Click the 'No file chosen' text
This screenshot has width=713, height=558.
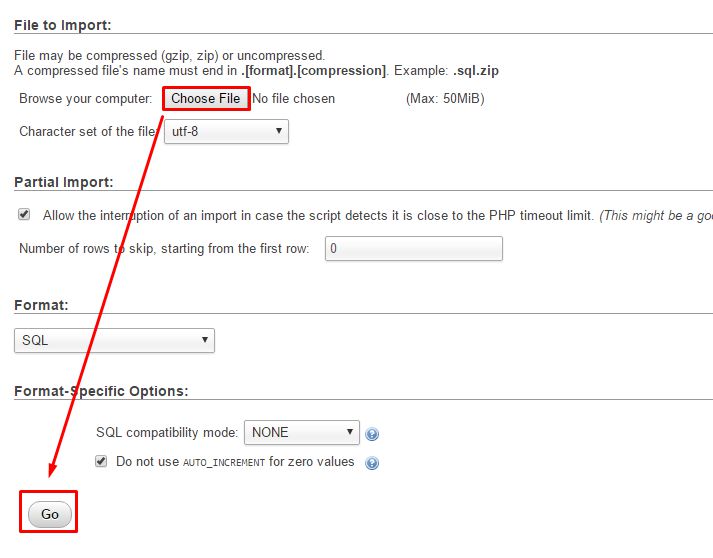(x=294, y=99)
